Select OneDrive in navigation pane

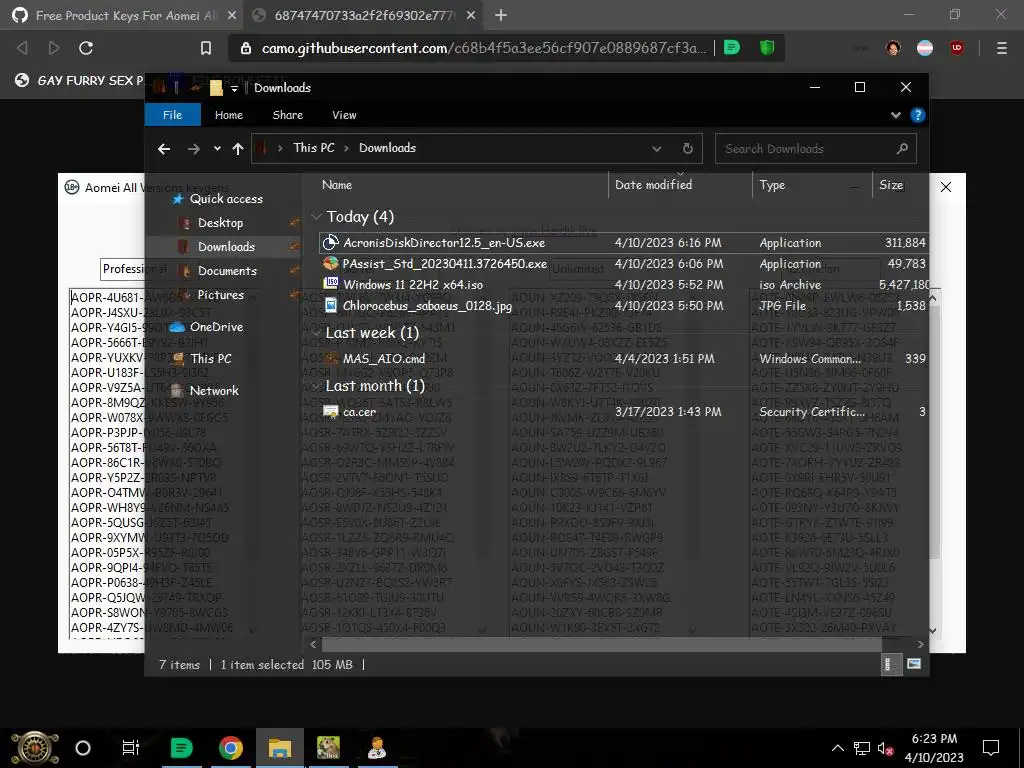click(x=216, y=327)
